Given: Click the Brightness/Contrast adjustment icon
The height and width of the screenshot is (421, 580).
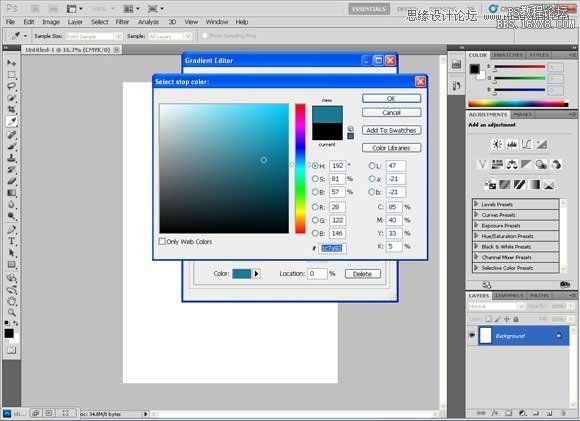Looking at the screenshot, I should (x=497, y=144).
